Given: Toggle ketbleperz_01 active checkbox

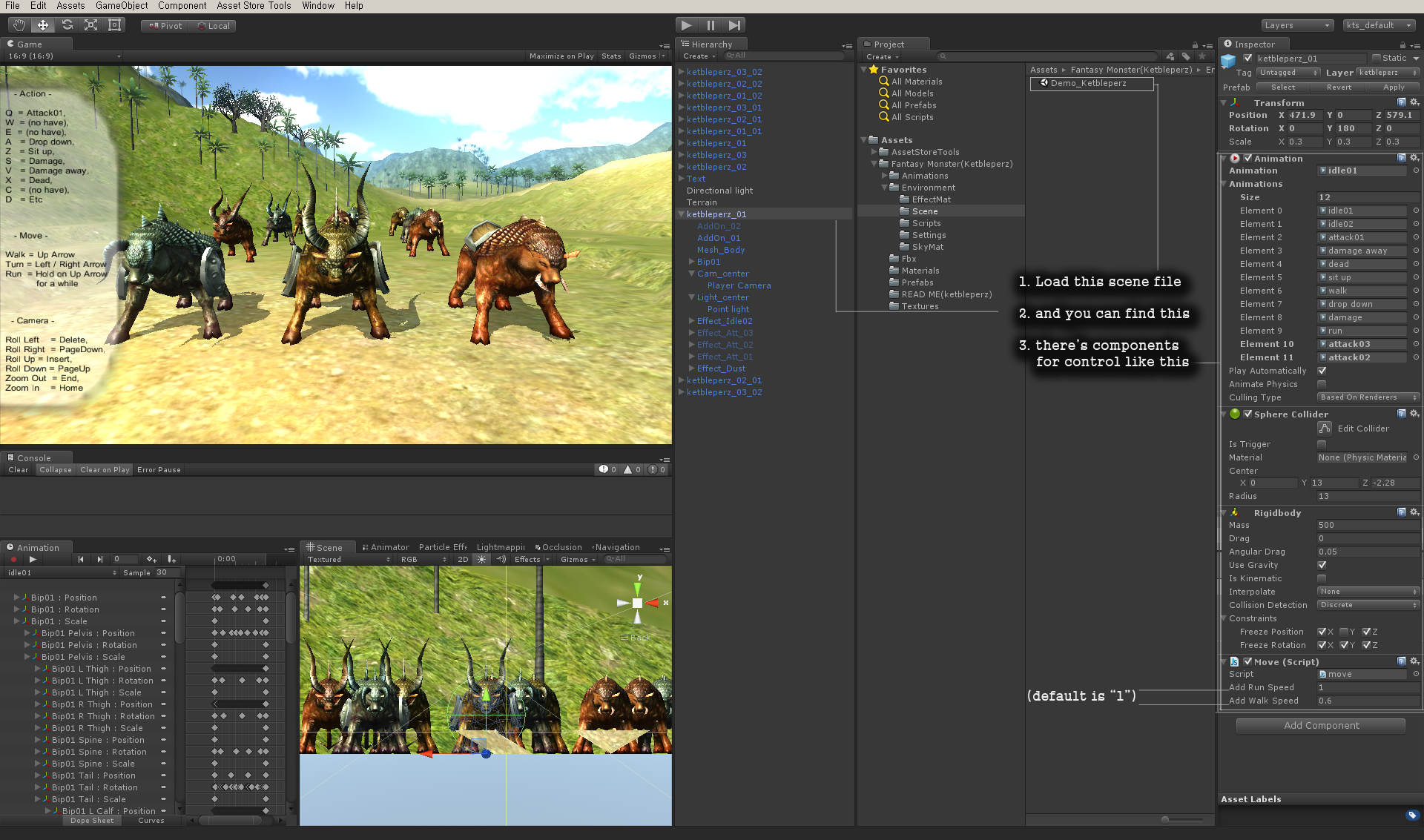Looking at the screenshot, I should click(1248, 59).
